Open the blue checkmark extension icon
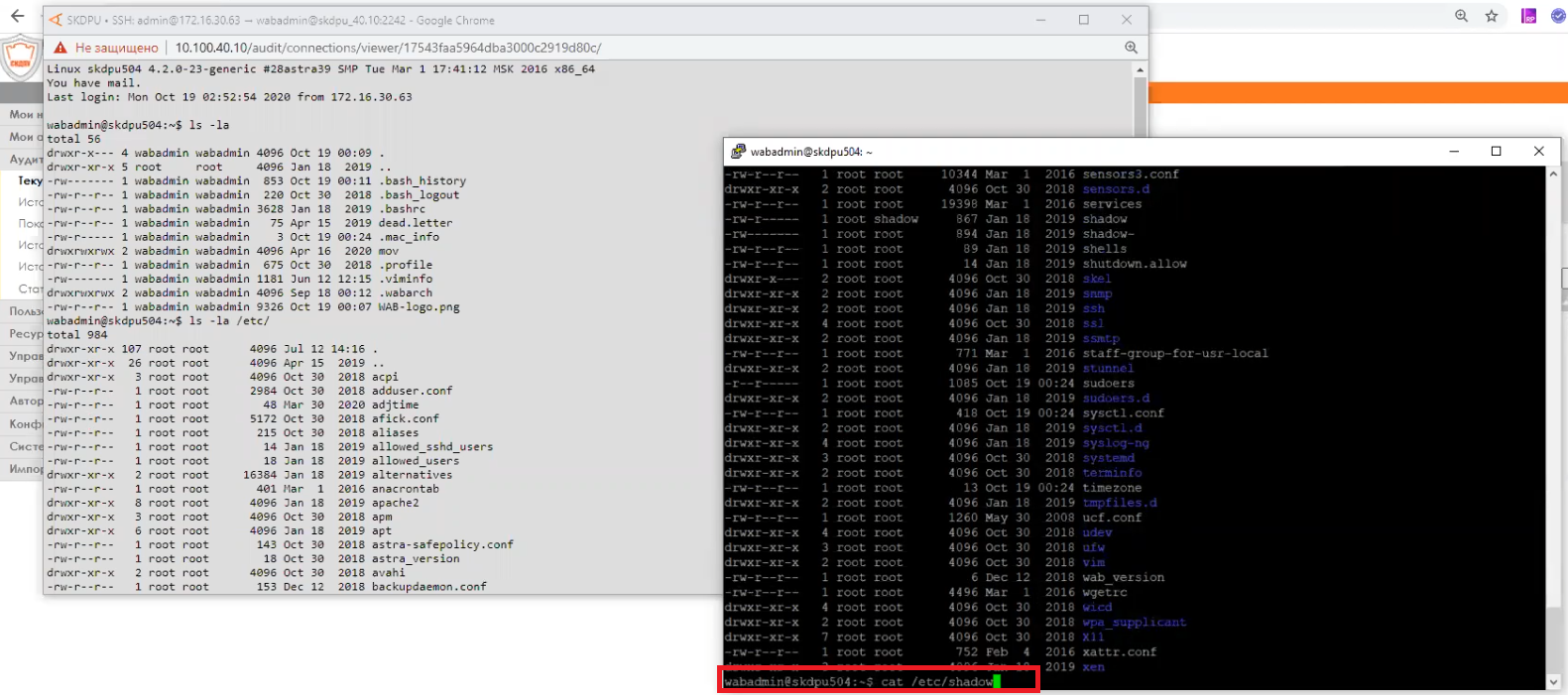The width and height of the screenshot is (1568, 695). (1558, 16)
